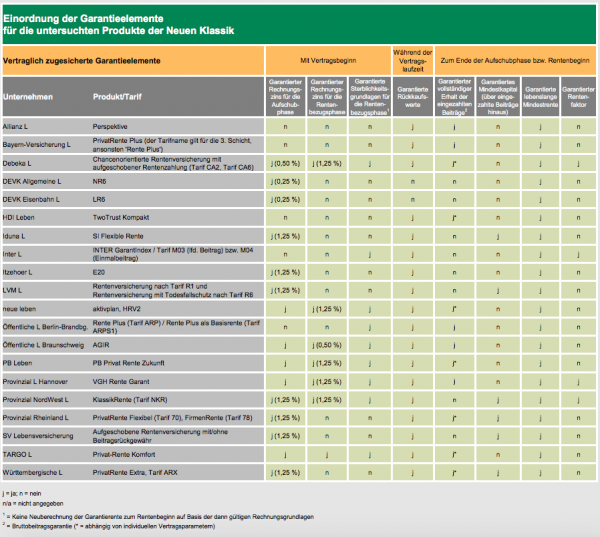Select 'Provinzial L Hannover' company cell
The image size is (600, 537).
[35, 382]
